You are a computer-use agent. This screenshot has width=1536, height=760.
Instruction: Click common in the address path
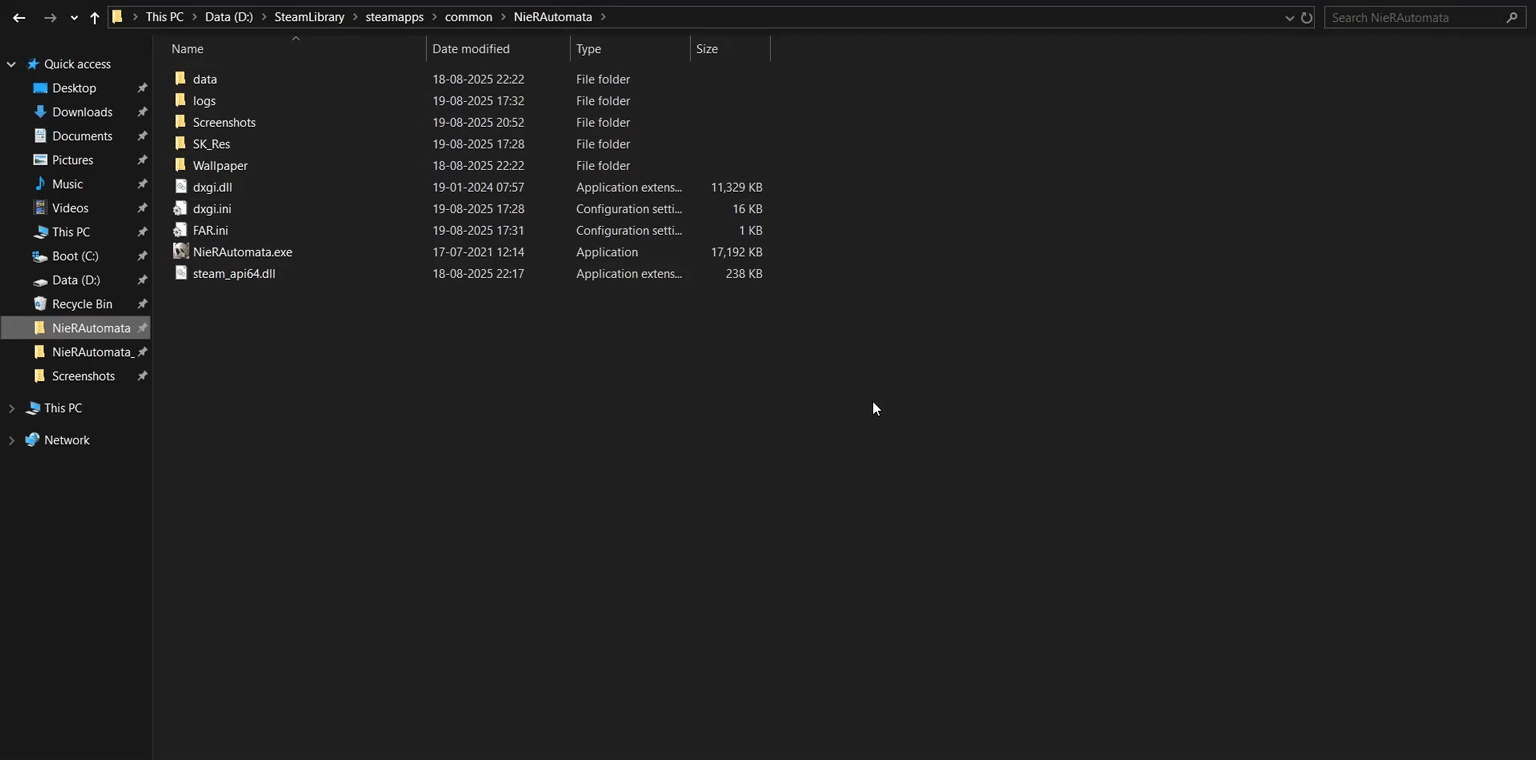coord(469,17)
